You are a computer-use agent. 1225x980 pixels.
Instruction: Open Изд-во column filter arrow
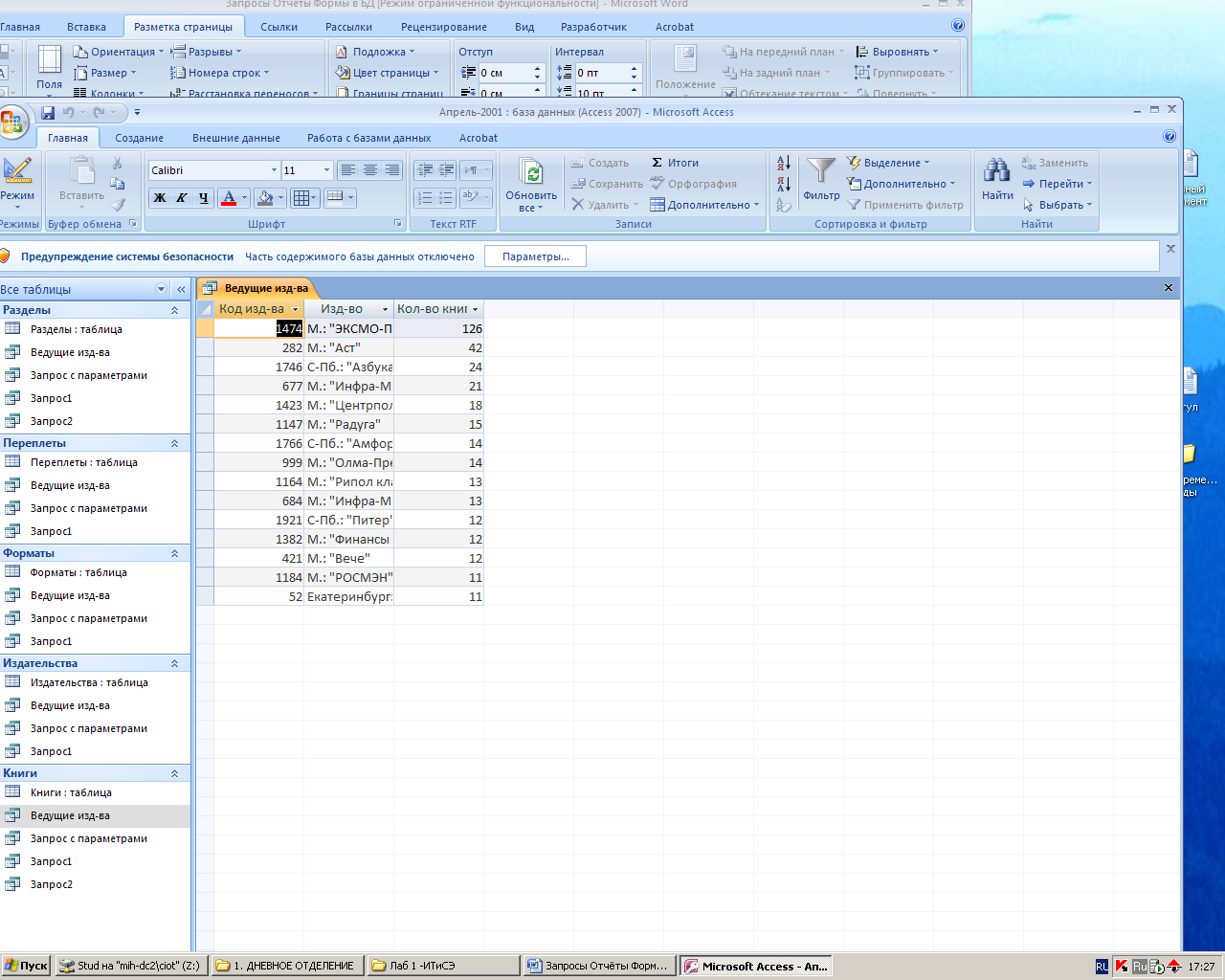click(385, 309)
